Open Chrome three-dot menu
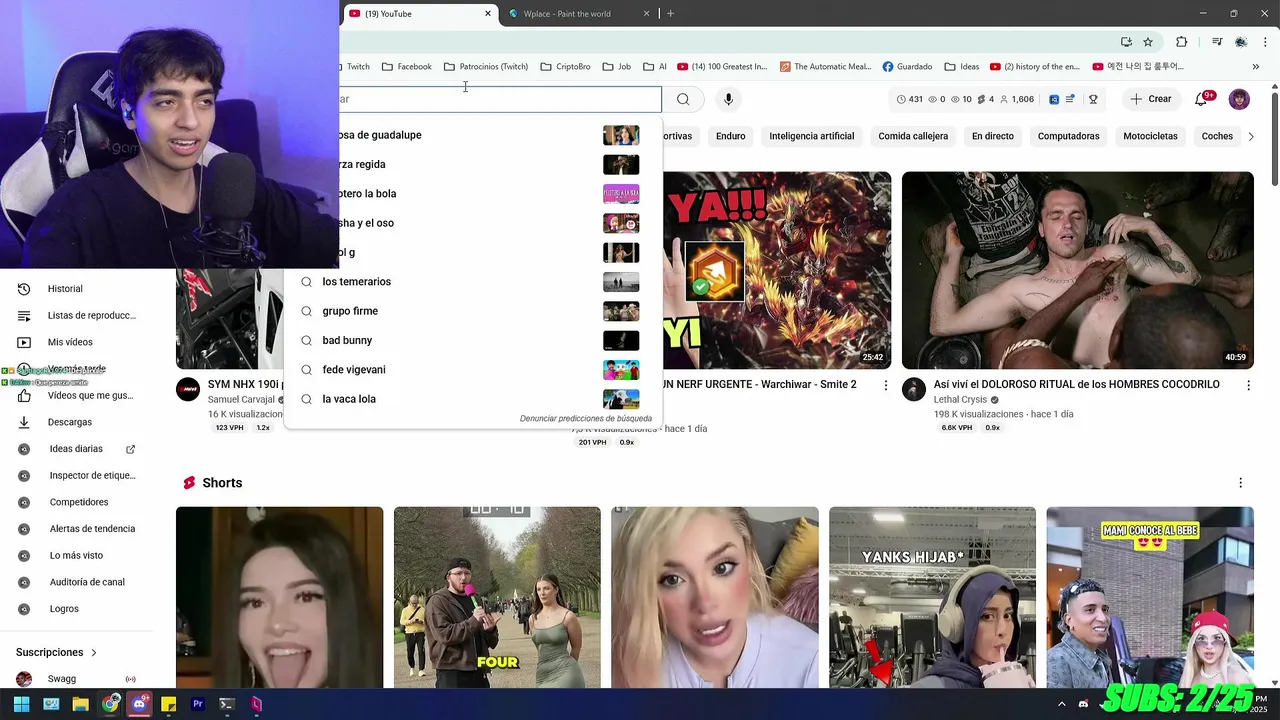Image resolution: width=1280 pixels, height=720 pixels. (x=1266, y=42)
